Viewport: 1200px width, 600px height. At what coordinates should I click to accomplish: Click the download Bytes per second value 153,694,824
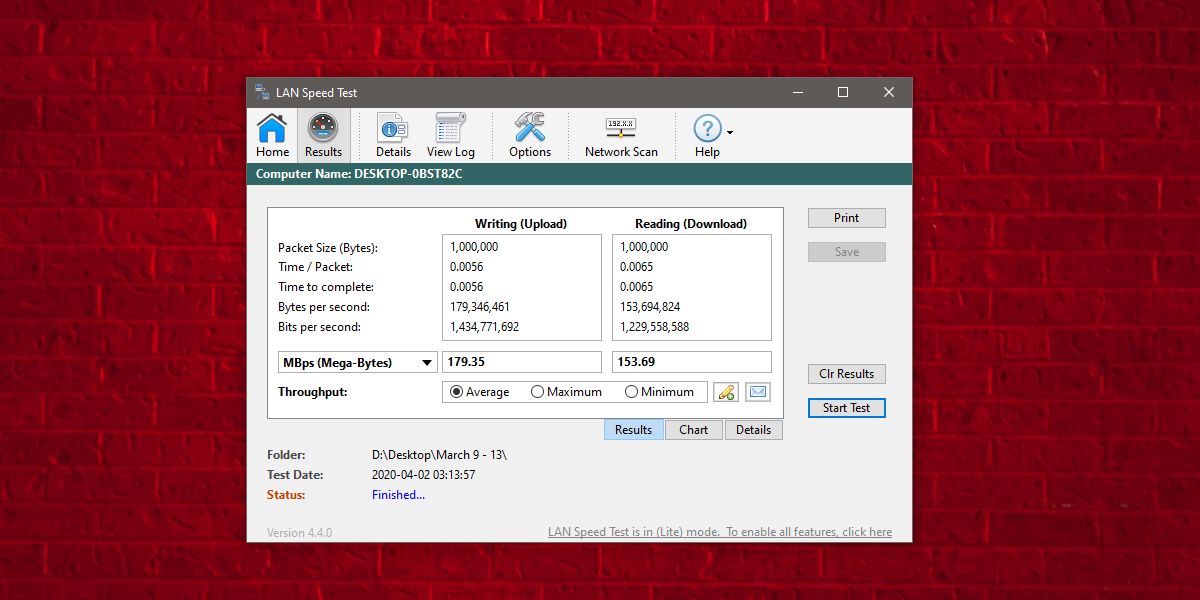pyautogui.click(x=649, y=307)
